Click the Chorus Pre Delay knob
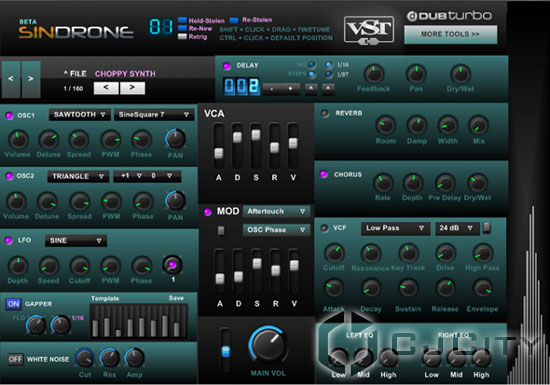 point(444,183)
